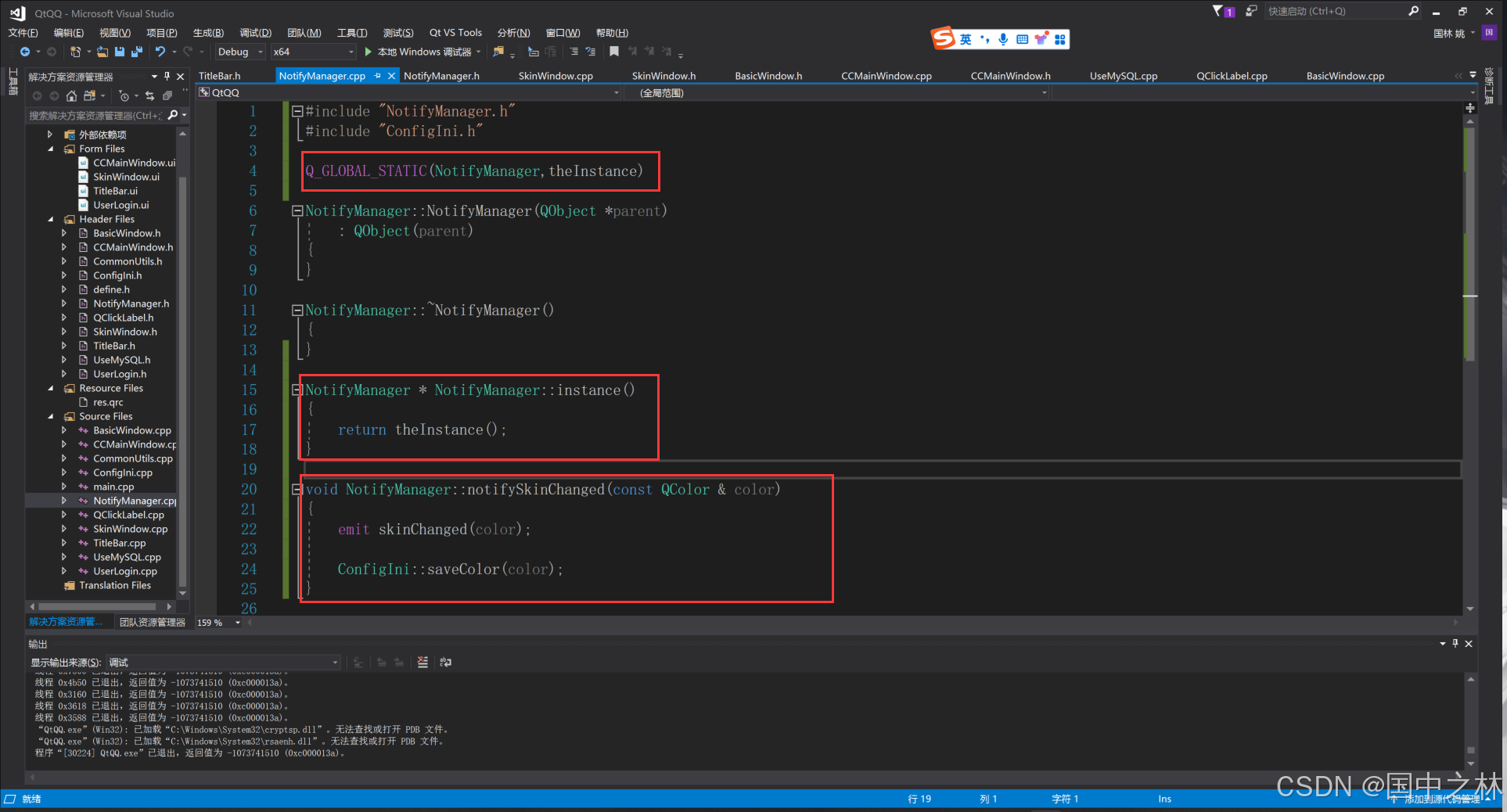The width and height of the screenshot is (1507, 812).
Task: Toggle pin on NotifyManager.cpp tab
Action: (378, 76)
